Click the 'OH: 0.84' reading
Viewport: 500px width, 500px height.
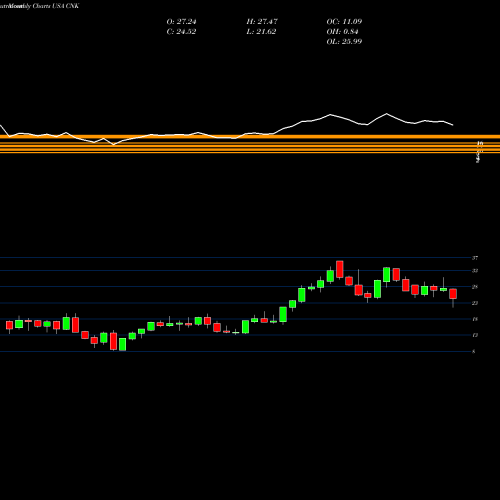click(x=342, y=31)
